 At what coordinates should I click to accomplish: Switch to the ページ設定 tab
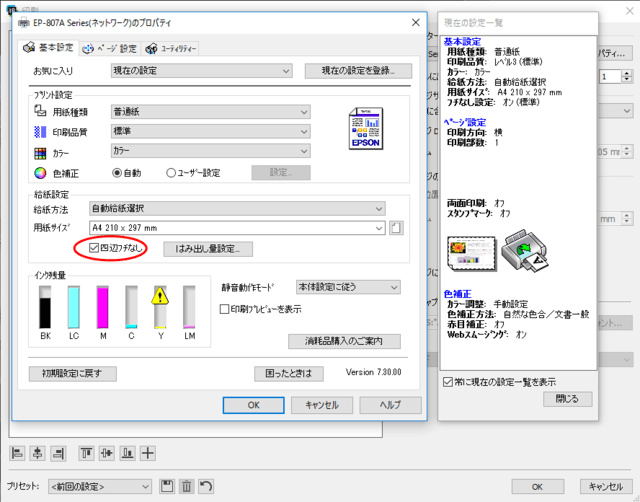(x=110, y=48)
